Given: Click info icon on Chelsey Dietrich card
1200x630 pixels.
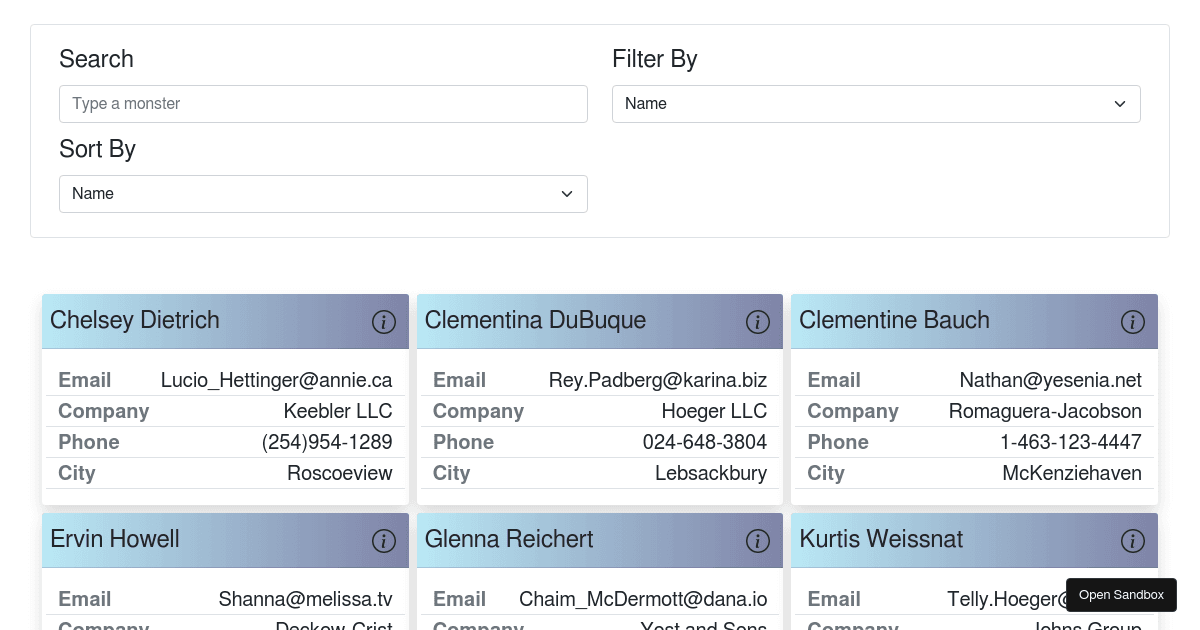Looking at the screenshot, I should pyautogui.click(x=384, y=322).
